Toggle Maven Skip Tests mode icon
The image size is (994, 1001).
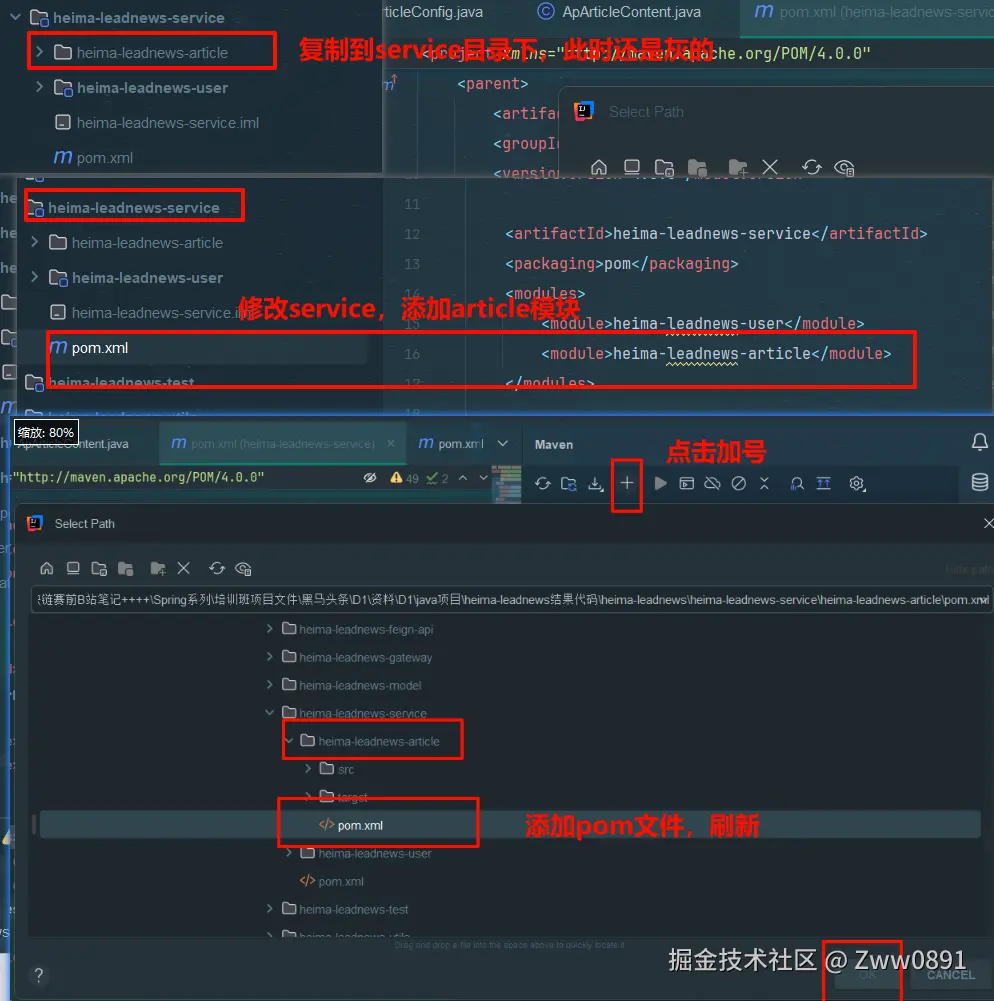pyautogui.click(x=739, y=483)
